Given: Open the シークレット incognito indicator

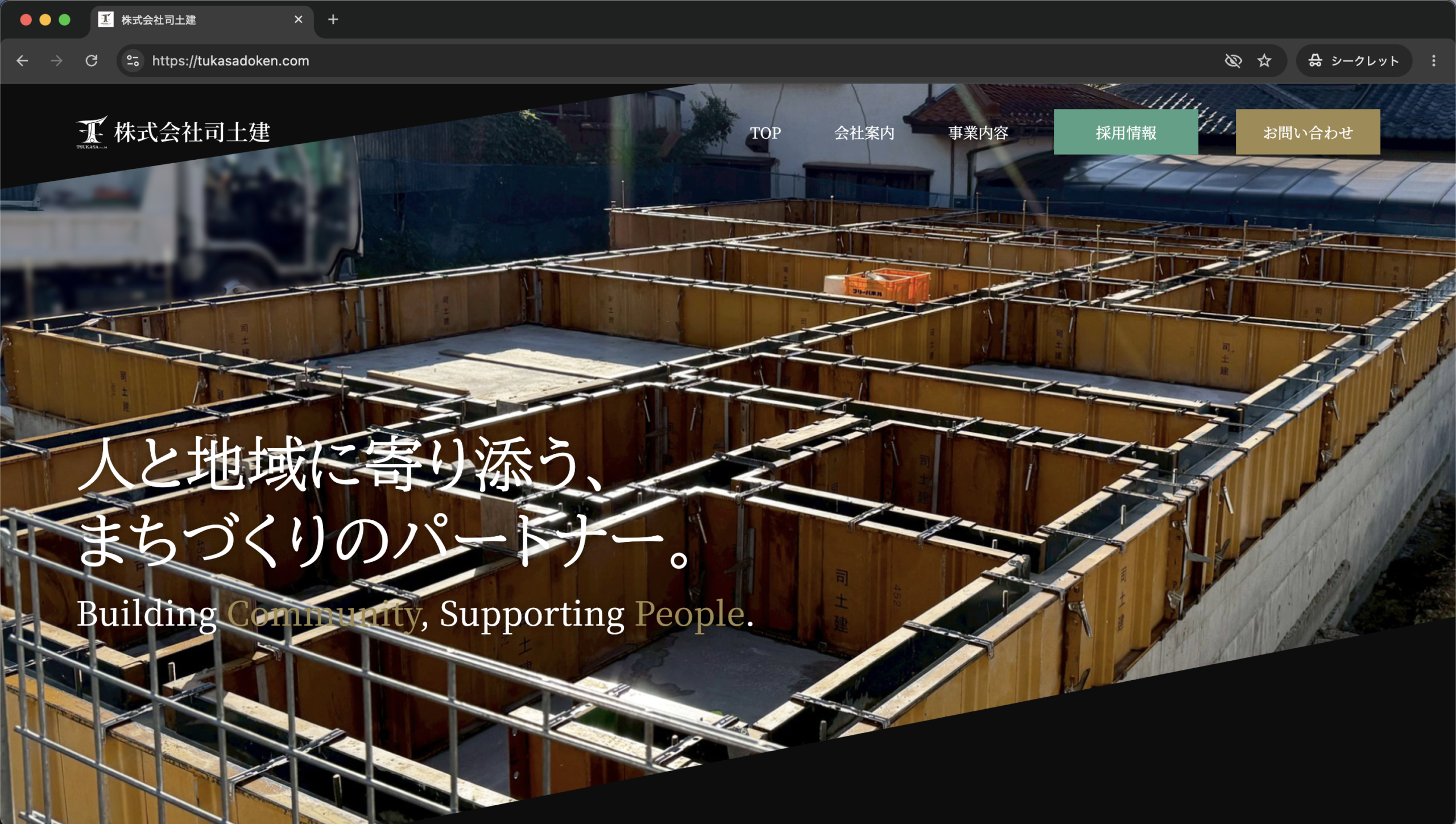Looking at the screenshot, I should 1354,60.
